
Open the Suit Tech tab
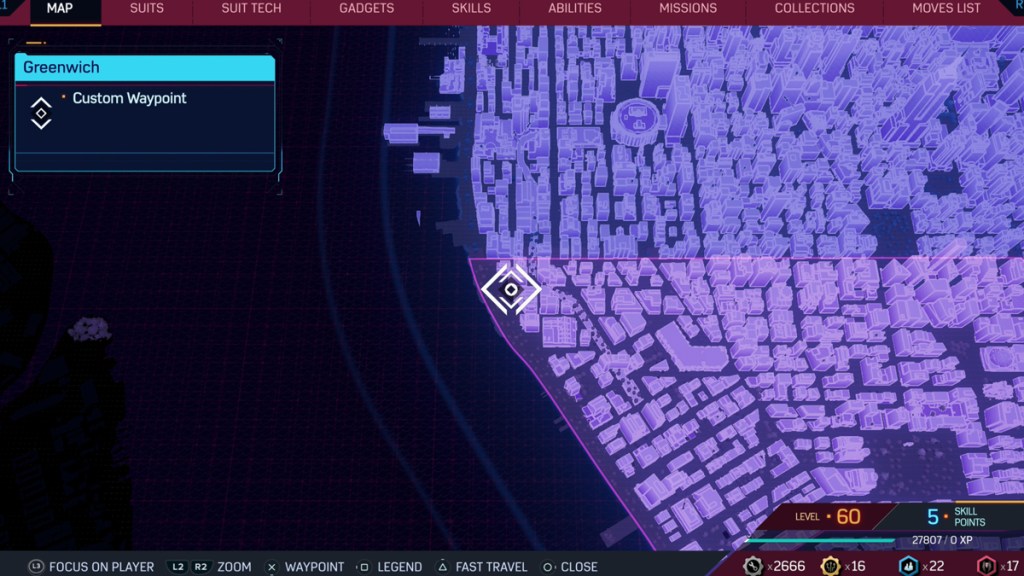tap(251, 9)
